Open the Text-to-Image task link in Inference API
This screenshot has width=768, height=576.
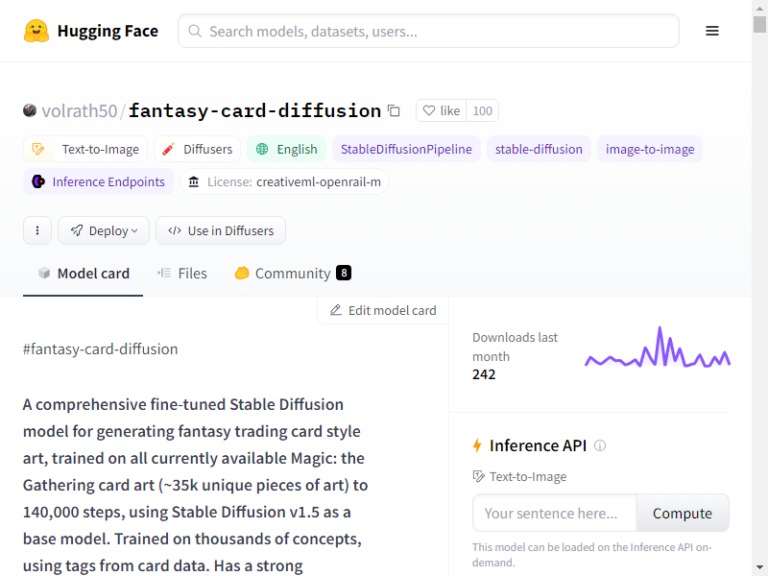520,476
